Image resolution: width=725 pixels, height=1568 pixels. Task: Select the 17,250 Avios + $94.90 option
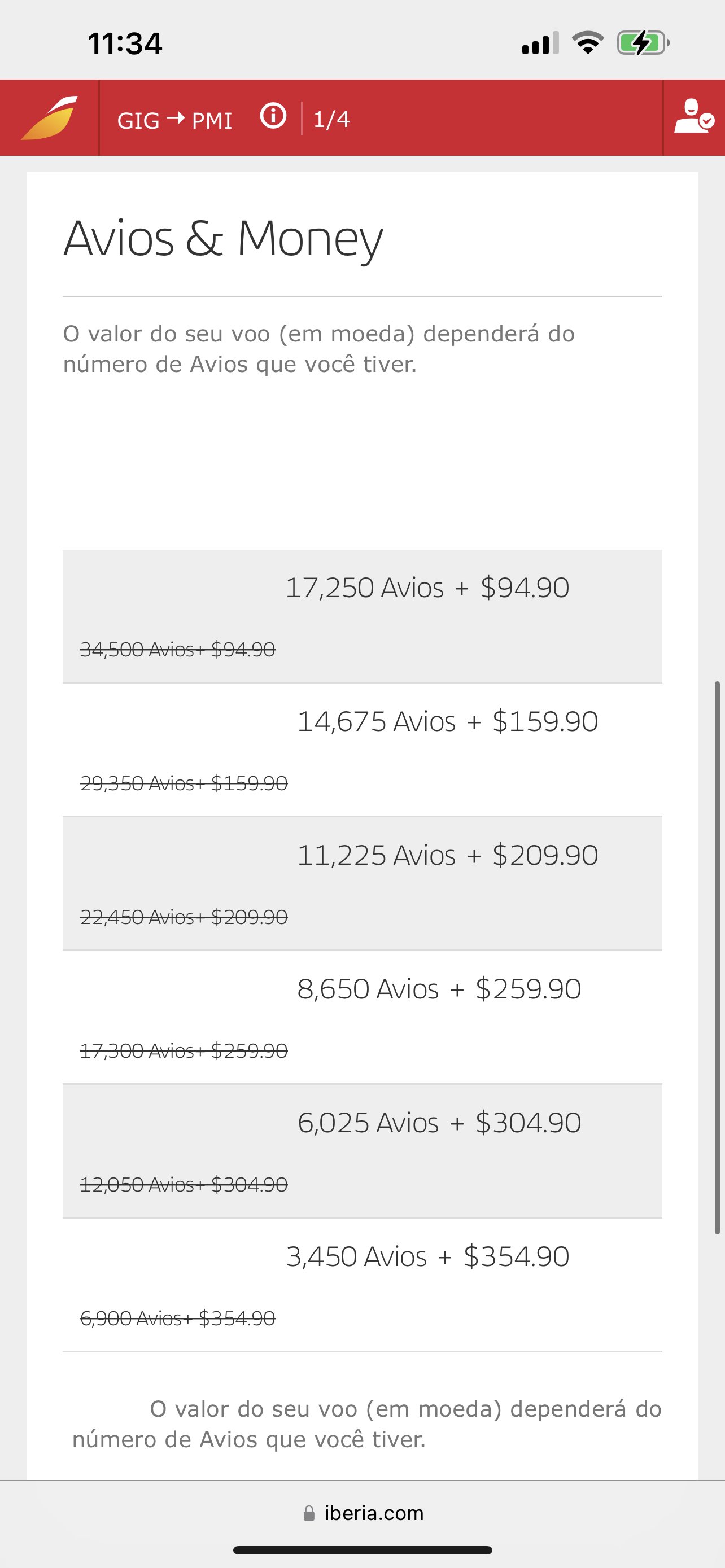point(362,616)
